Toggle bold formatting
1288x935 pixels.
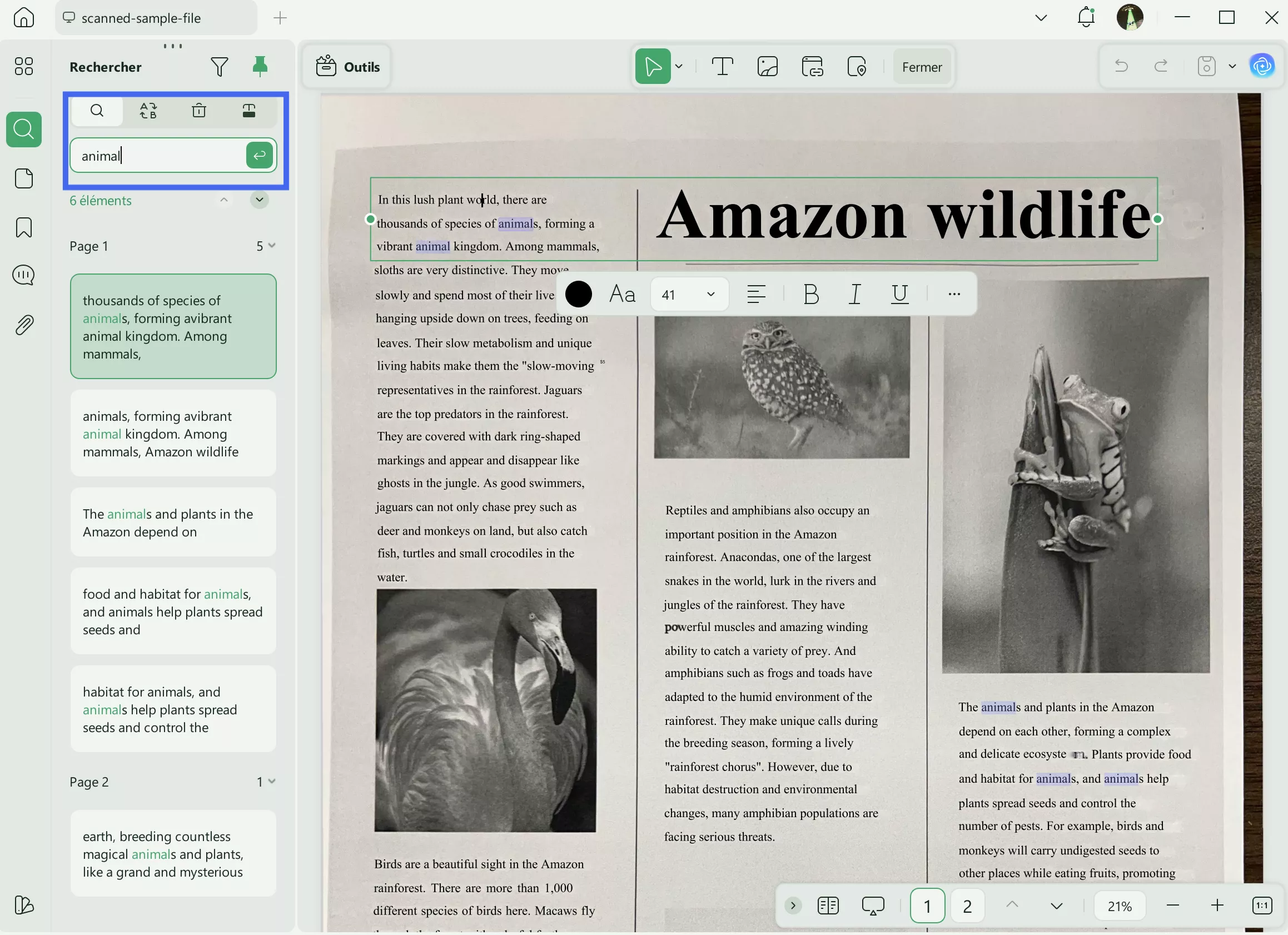click(x=811, y=294)
